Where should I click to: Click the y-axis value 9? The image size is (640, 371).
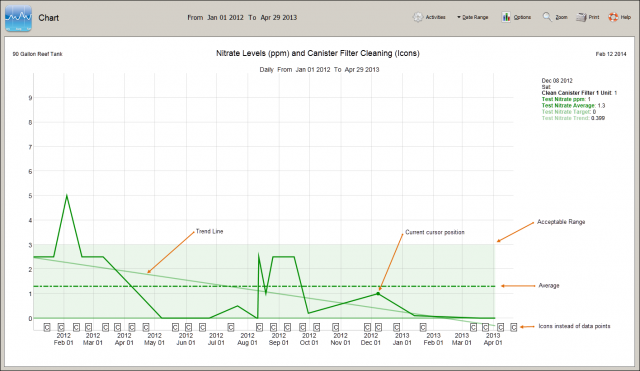pyautogui.click(x=30, y=98)
